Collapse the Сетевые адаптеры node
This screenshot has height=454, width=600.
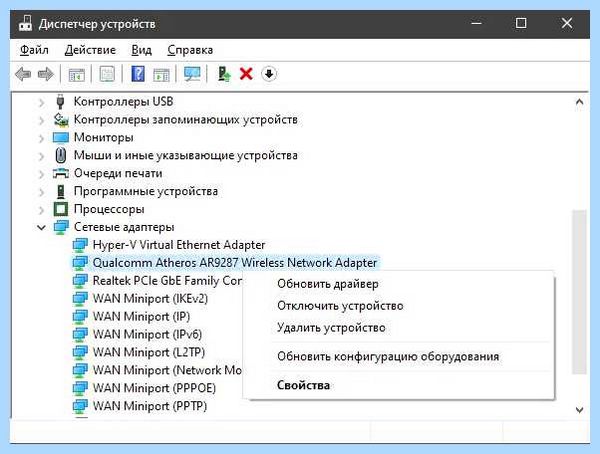pyautogui.click(x=41, y=227)
